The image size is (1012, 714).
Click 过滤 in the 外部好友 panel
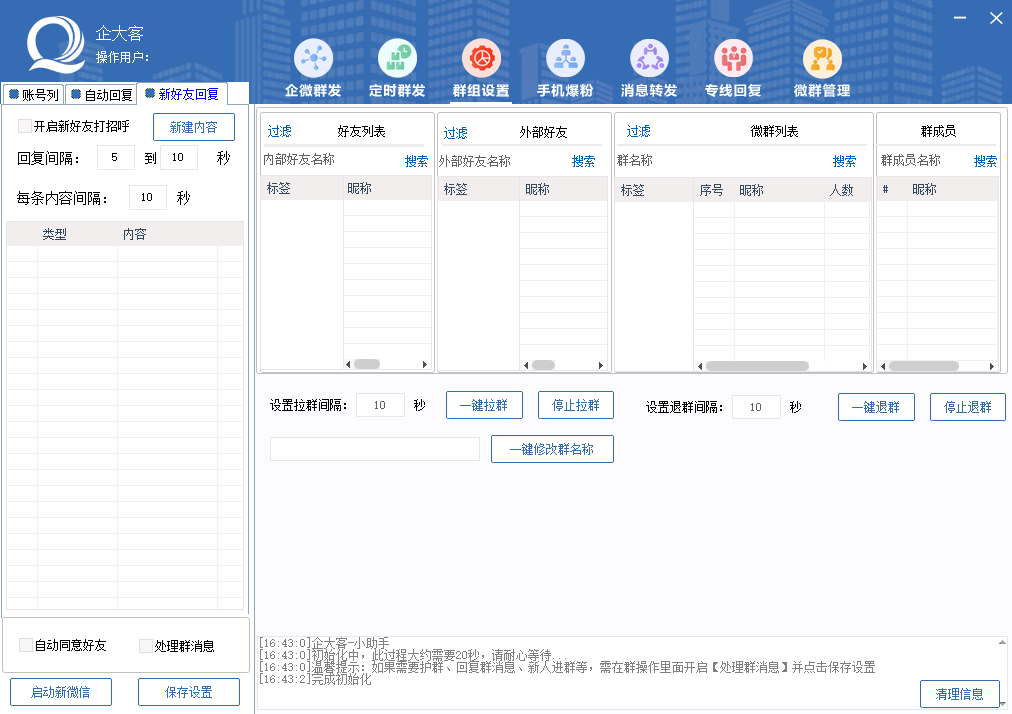455,133
